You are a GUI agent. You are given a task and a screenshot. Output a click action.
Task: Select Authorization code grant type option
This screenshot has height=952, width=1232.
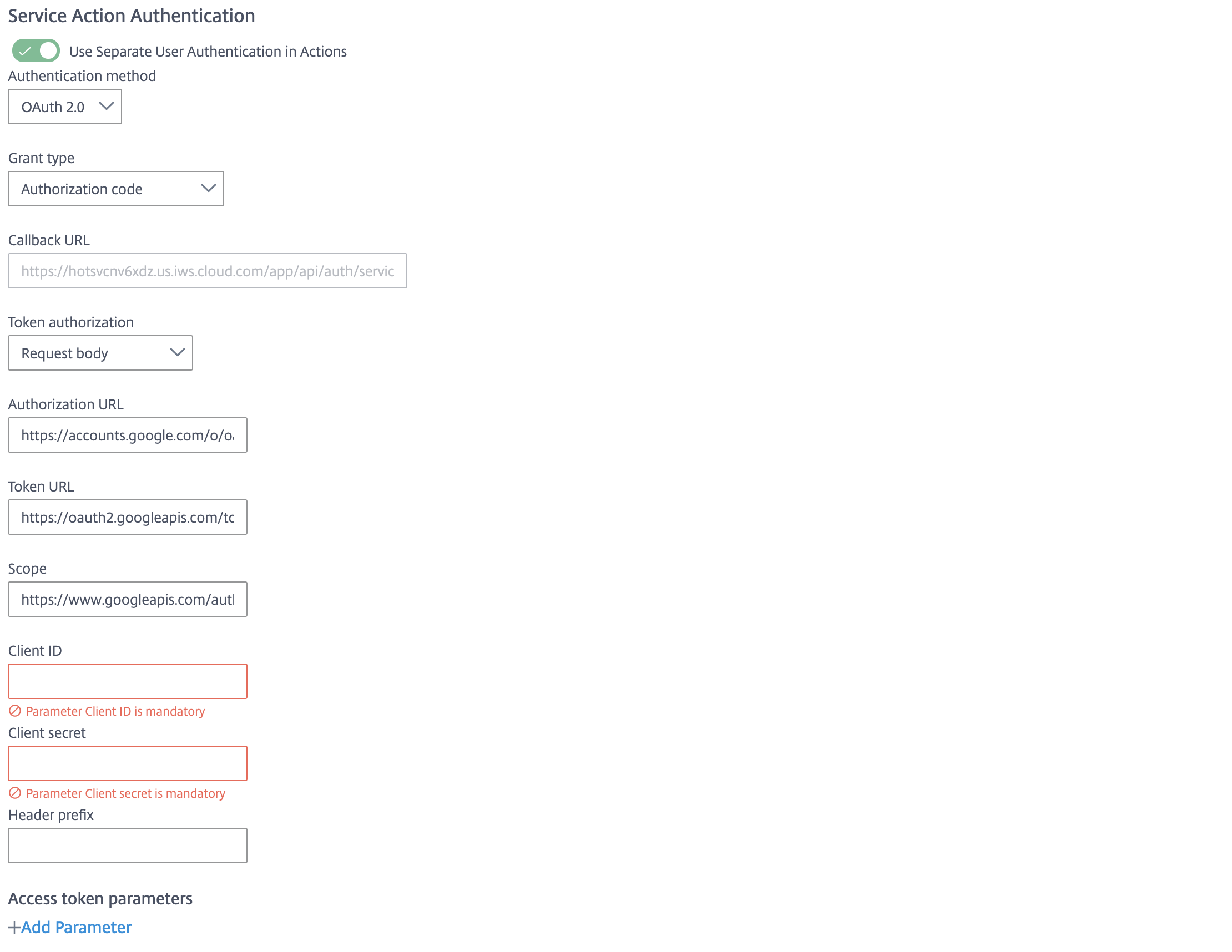pos(115,189)
